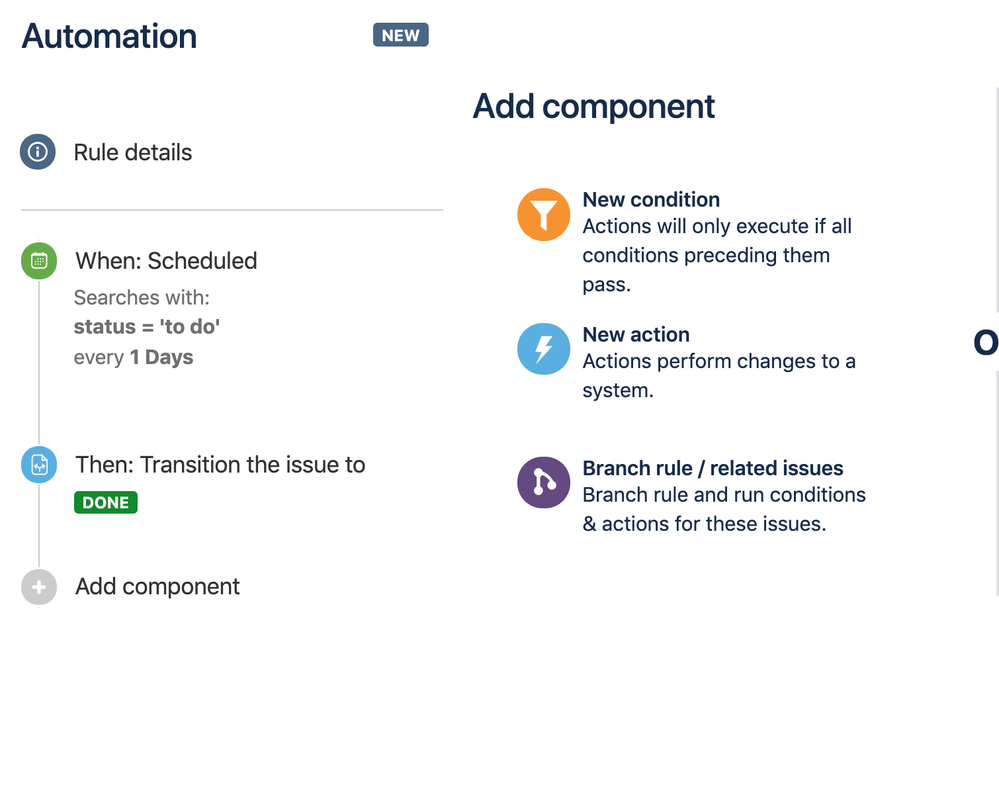Click the Add component step
This screenshot has width=999, height=797.
pyautogui.click(x=156, y=587)
